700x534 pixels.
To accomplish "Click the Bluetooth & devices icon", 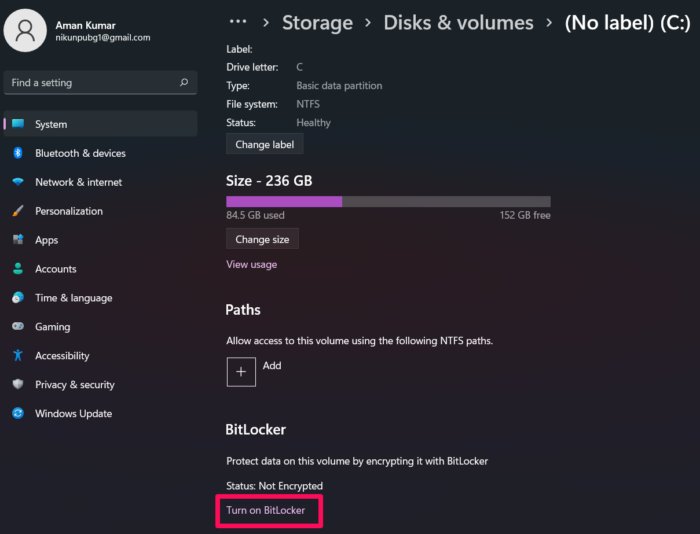I will (x=18, y=153).
